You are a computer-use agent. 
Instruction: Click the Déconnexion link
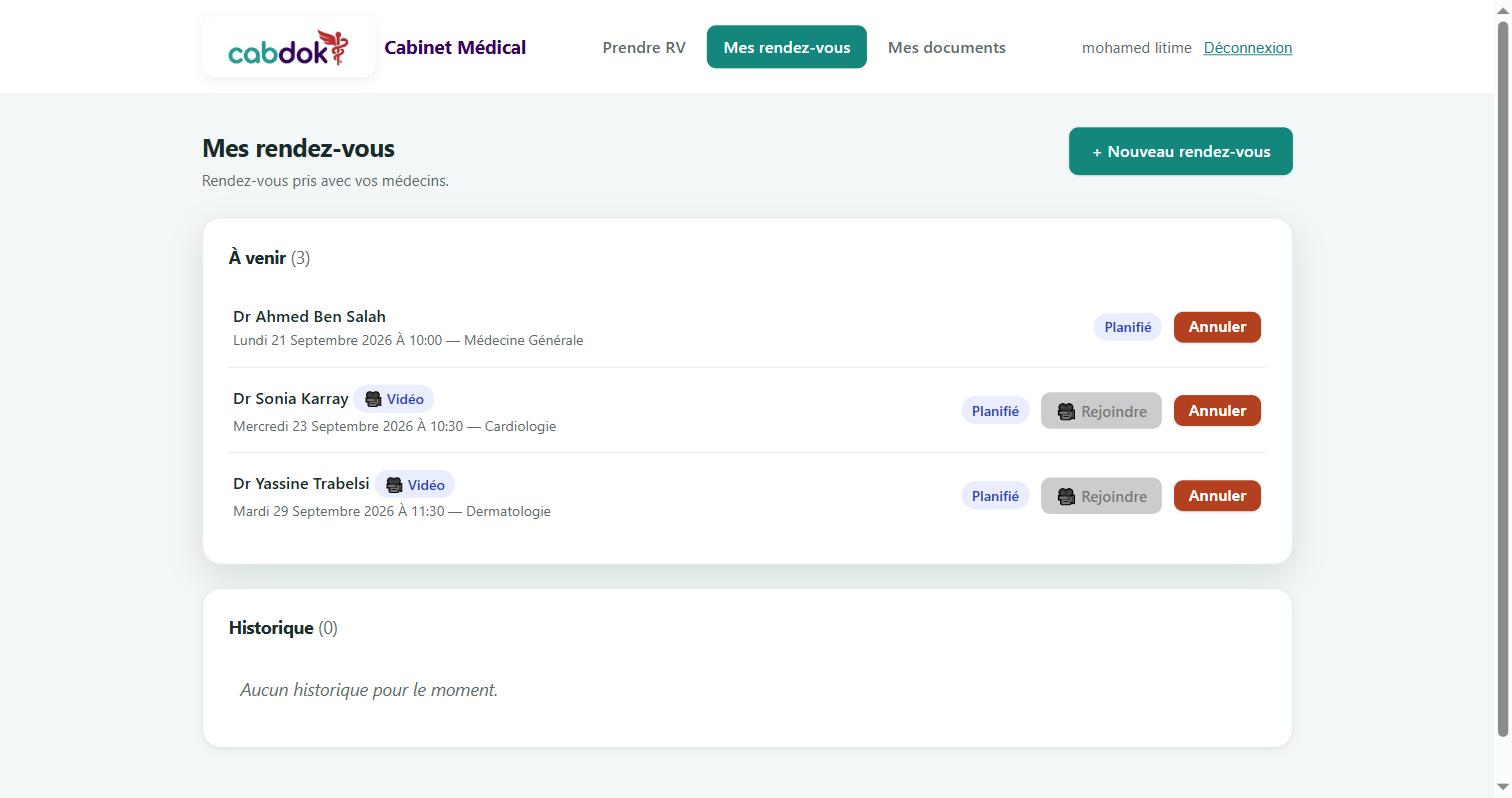pos(1248,47)
